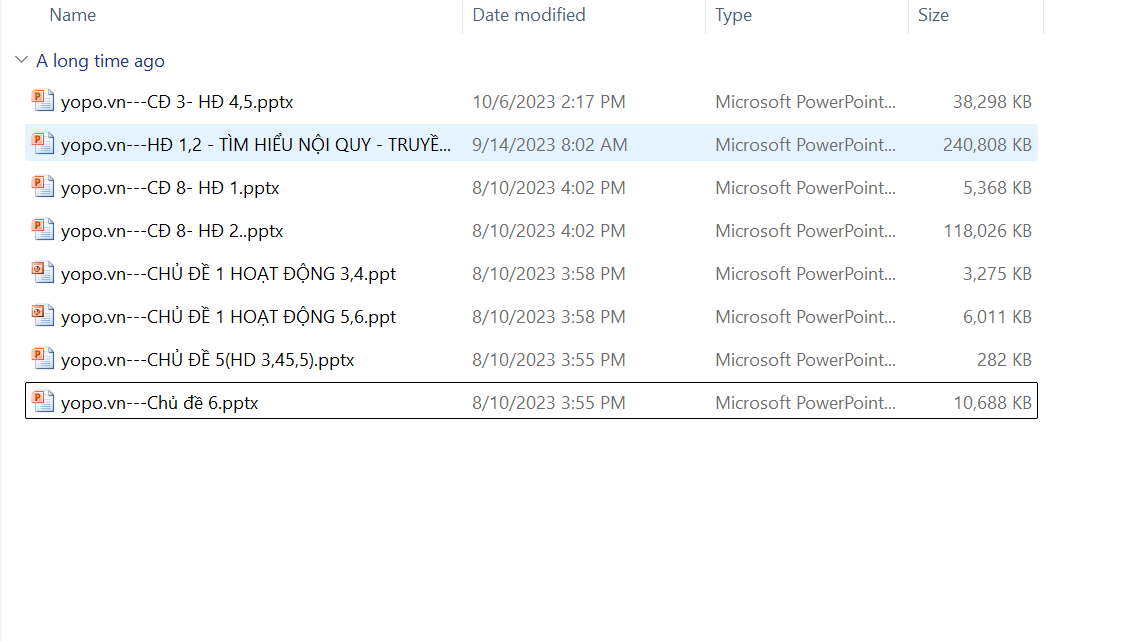
Task: Click the 118,026 KB size entry
Action: 986,231
